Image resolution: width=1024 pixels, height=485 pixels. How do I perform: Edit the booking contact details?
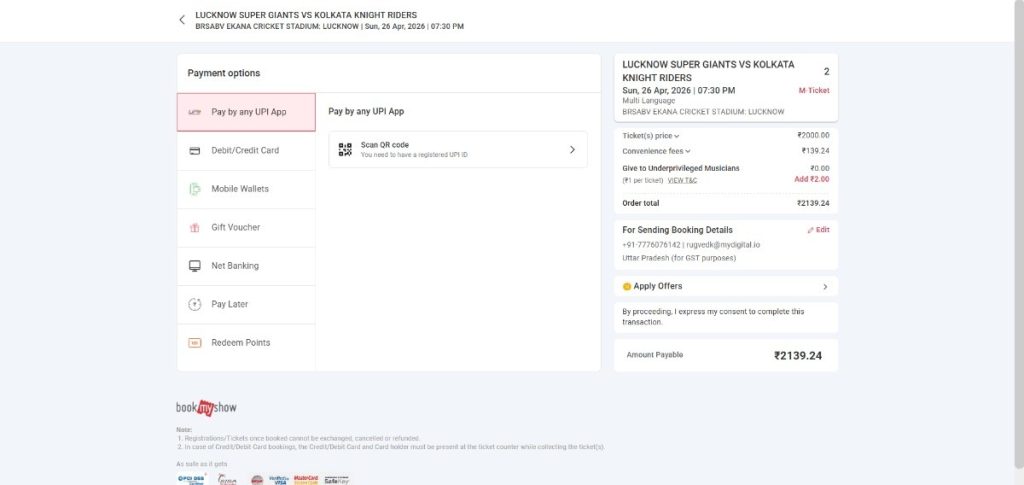(x=818, y=230)
